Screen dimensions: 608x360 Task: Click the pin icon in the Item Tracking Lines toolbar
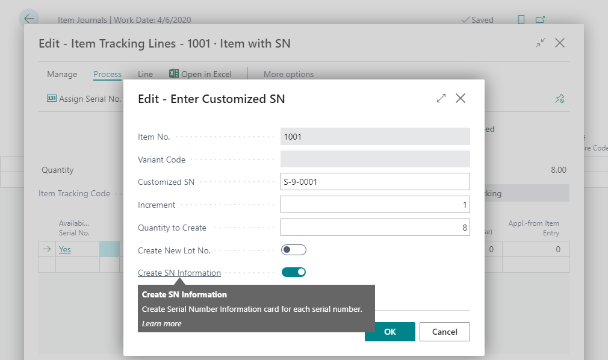(559, 99)
